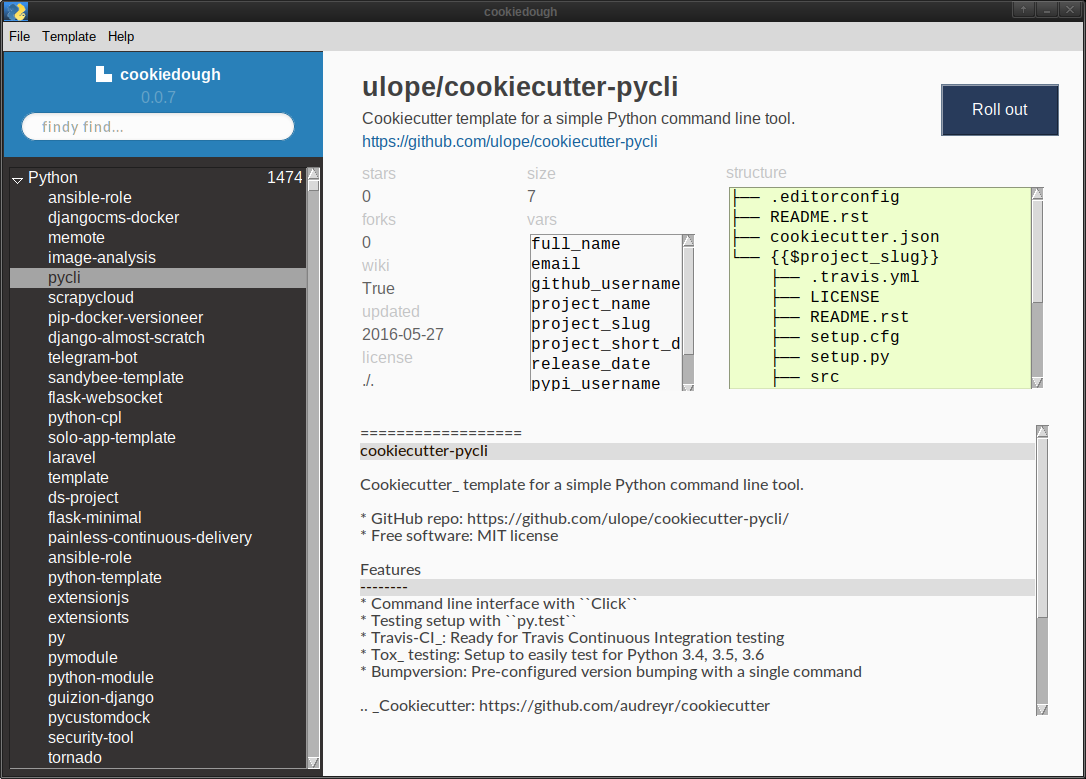Select the image-analysis template
The width and height of the screenshot is (1086, 779).
click(x=102, y=258)
